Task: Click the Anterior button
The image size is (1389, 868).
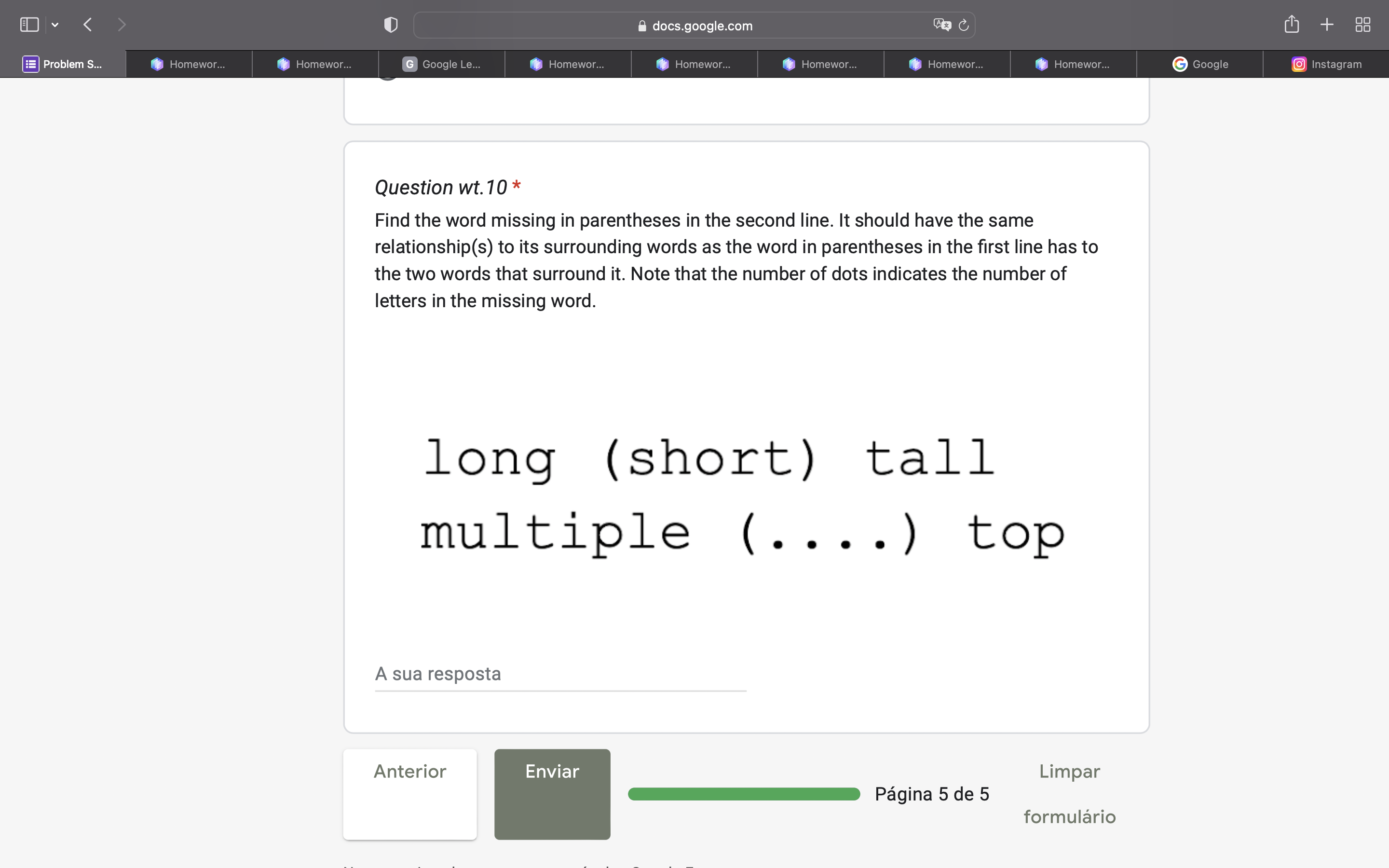Action: [410, 794]
